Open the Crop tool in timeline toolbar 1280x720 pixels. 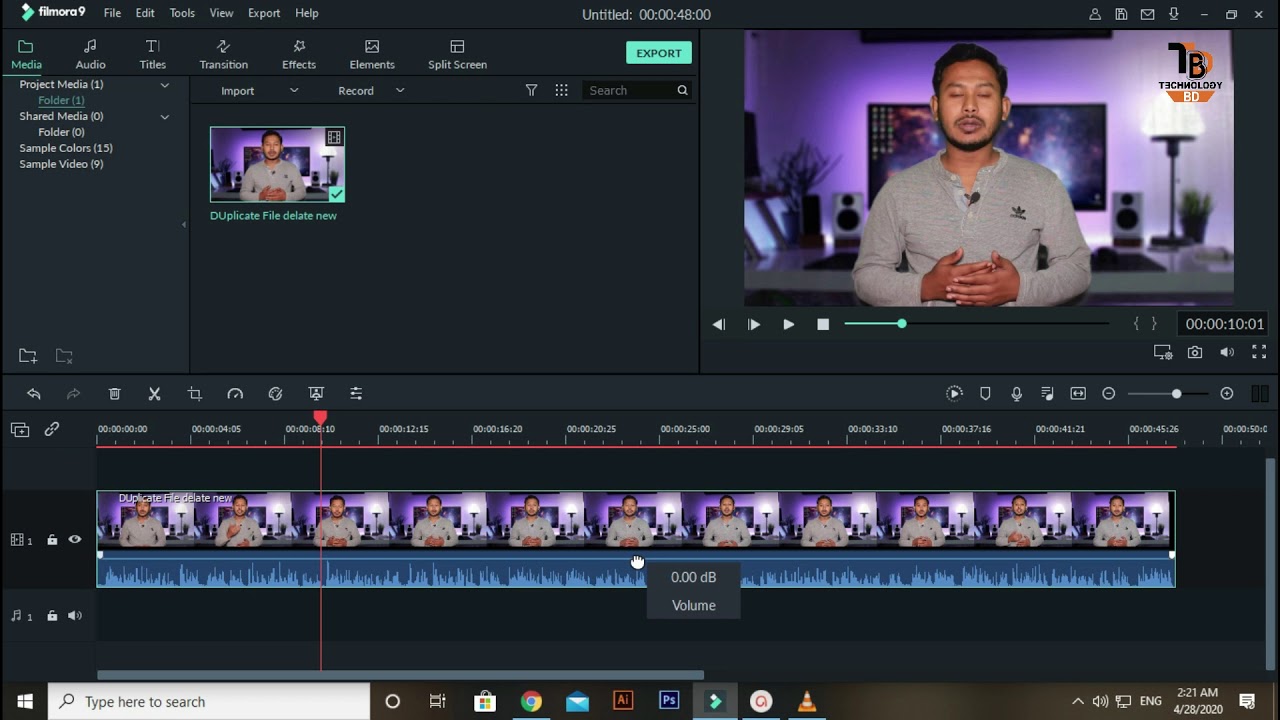coord(195,394)
